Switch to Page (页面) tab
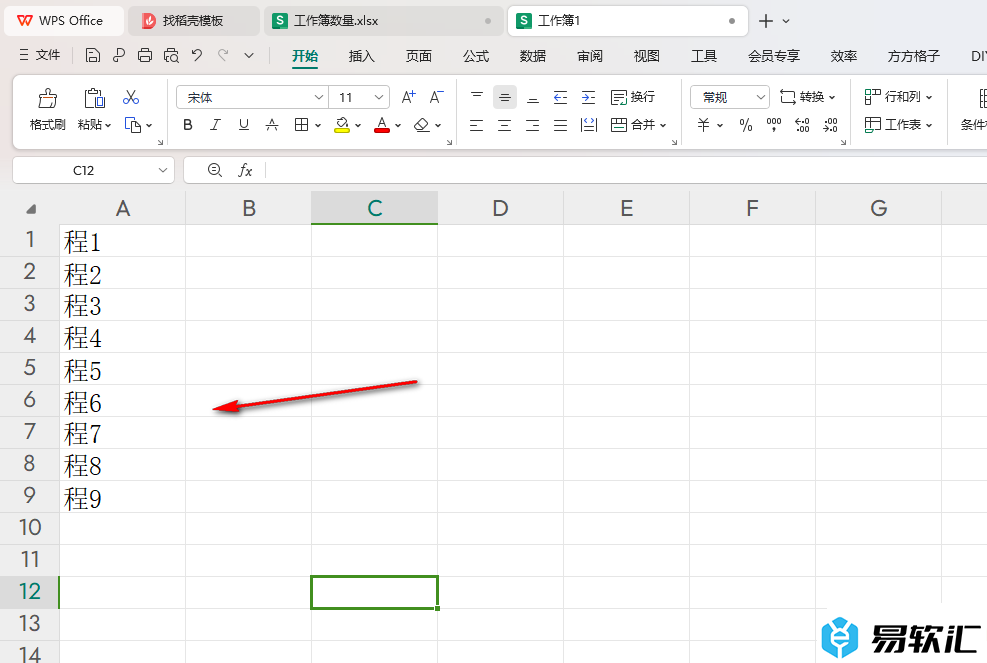987x663 pixels. 419,56
